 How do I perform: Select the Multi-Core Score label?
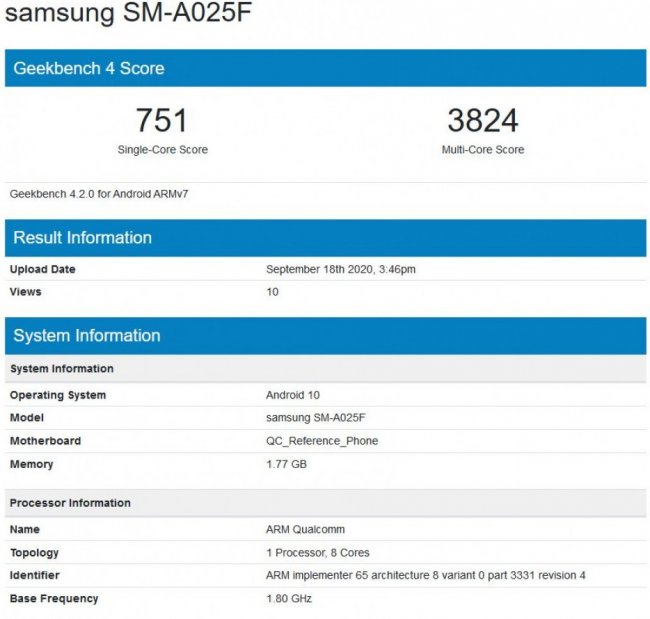tap(483, 150)
